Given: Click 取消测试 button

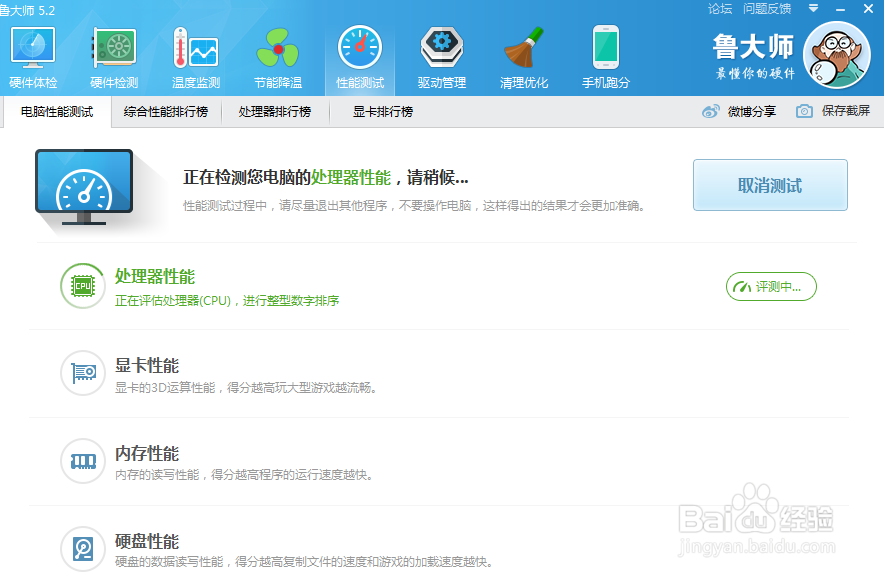Looking at the screenshot, I should [x=770, y=185].
